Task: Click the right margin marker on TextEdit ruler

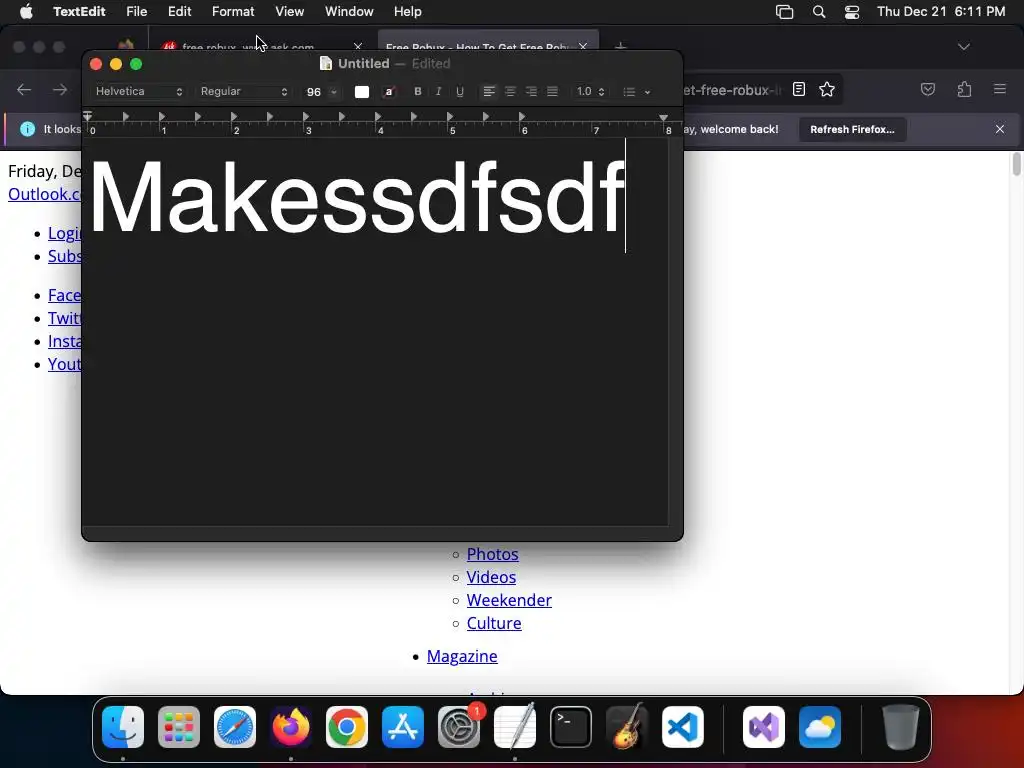Action: tap(664, 118)
